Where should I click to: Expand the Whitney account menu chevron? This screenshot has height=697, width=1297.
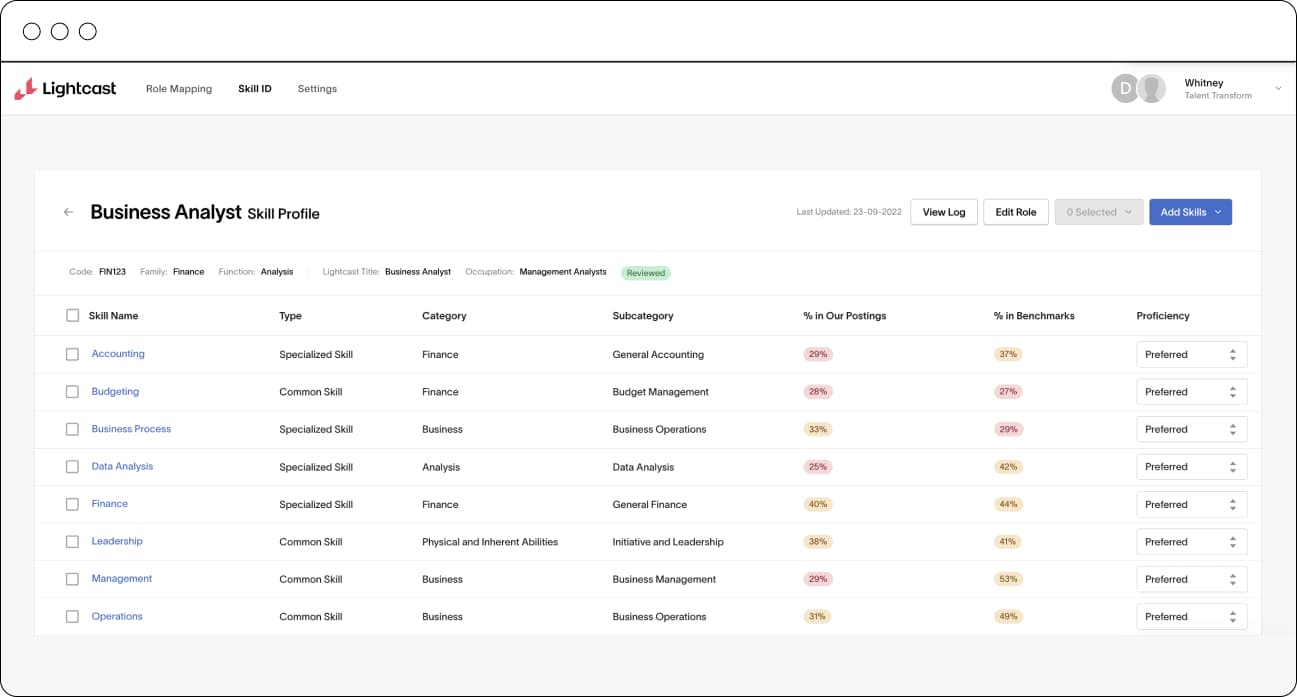click(1277, 89)
